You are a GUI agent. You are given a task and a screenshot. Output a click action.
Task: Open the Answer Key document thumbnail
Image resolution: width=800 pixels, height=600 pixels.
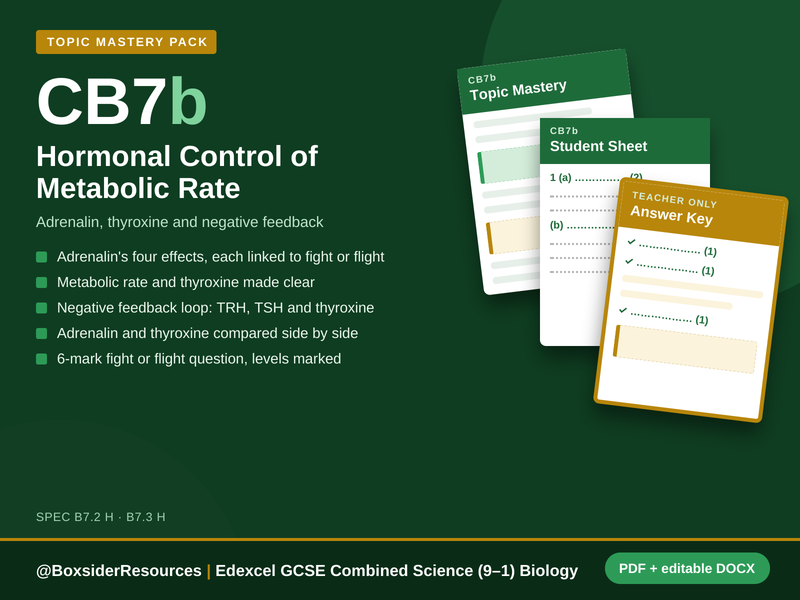tap(691, 299)
